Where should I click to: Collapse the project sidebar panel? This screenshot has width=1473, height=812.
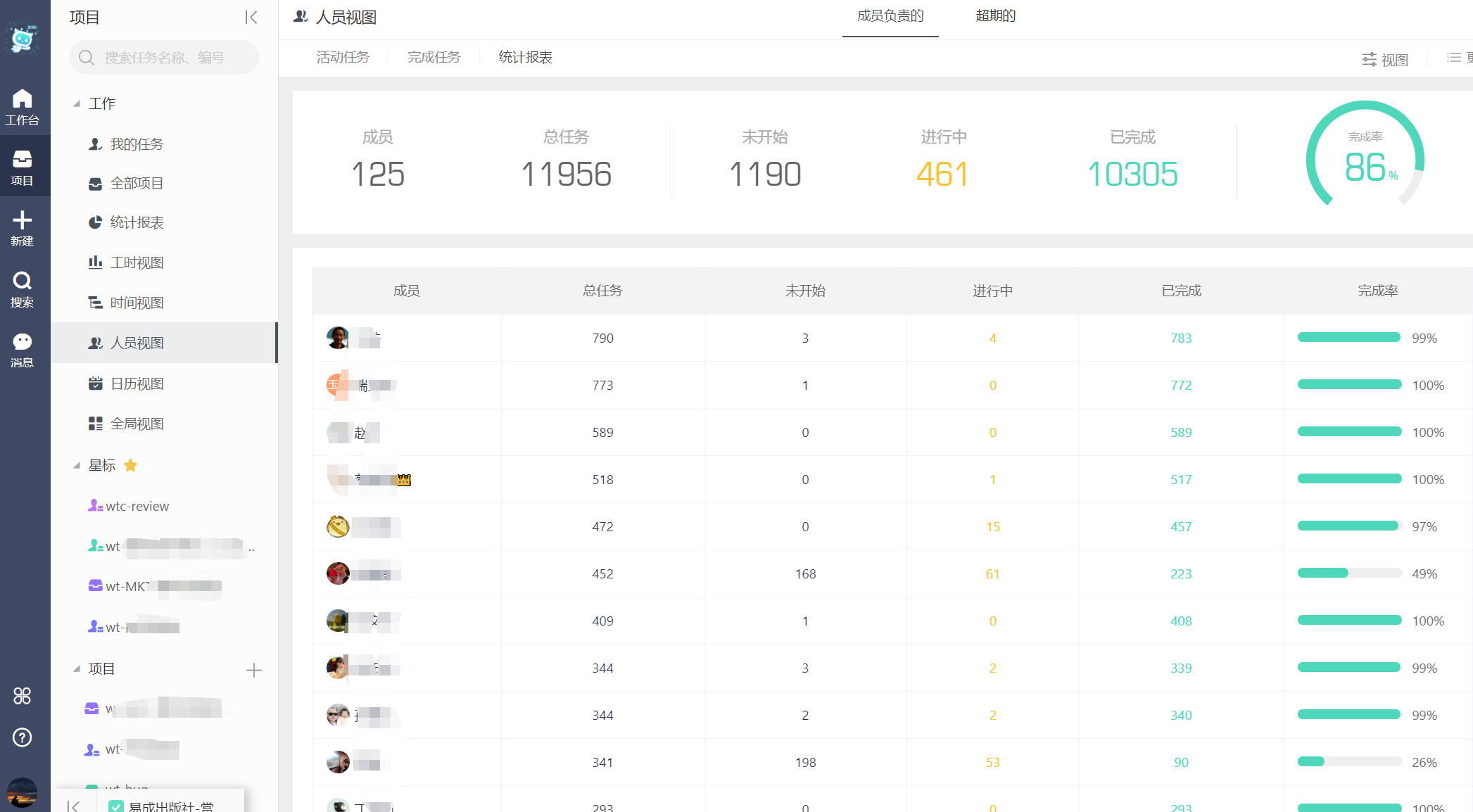pos(251,17)
